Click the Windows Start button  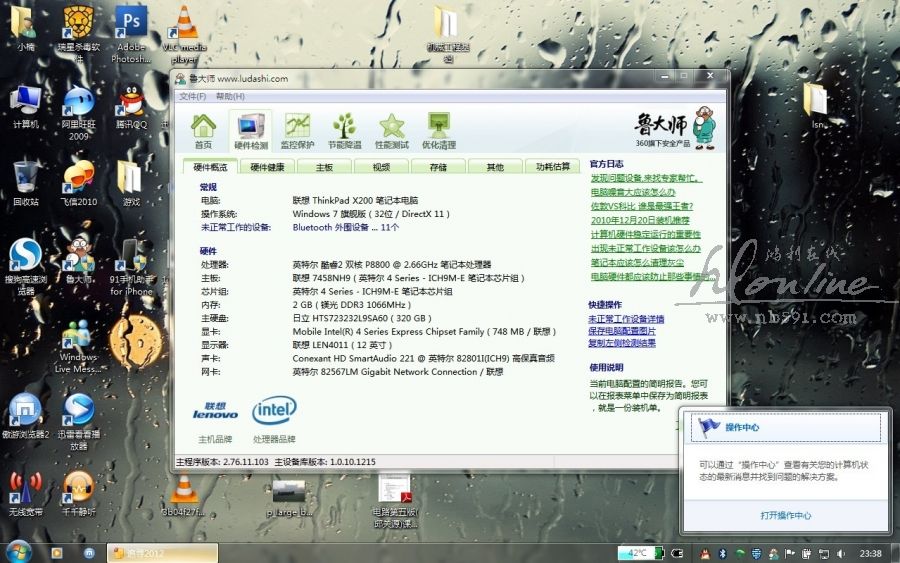(18, 552)
